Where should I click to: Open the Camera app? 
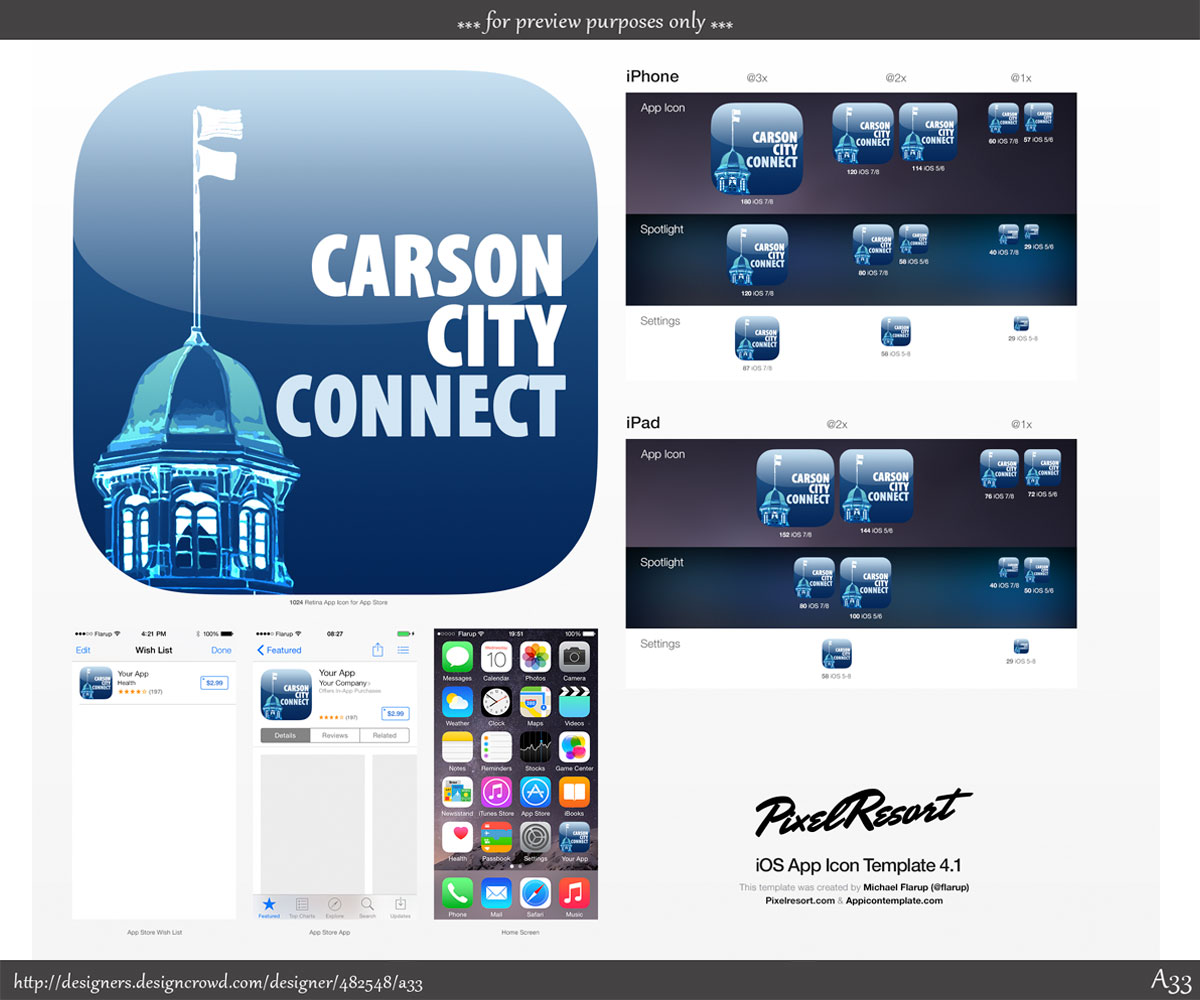(574, 657)
